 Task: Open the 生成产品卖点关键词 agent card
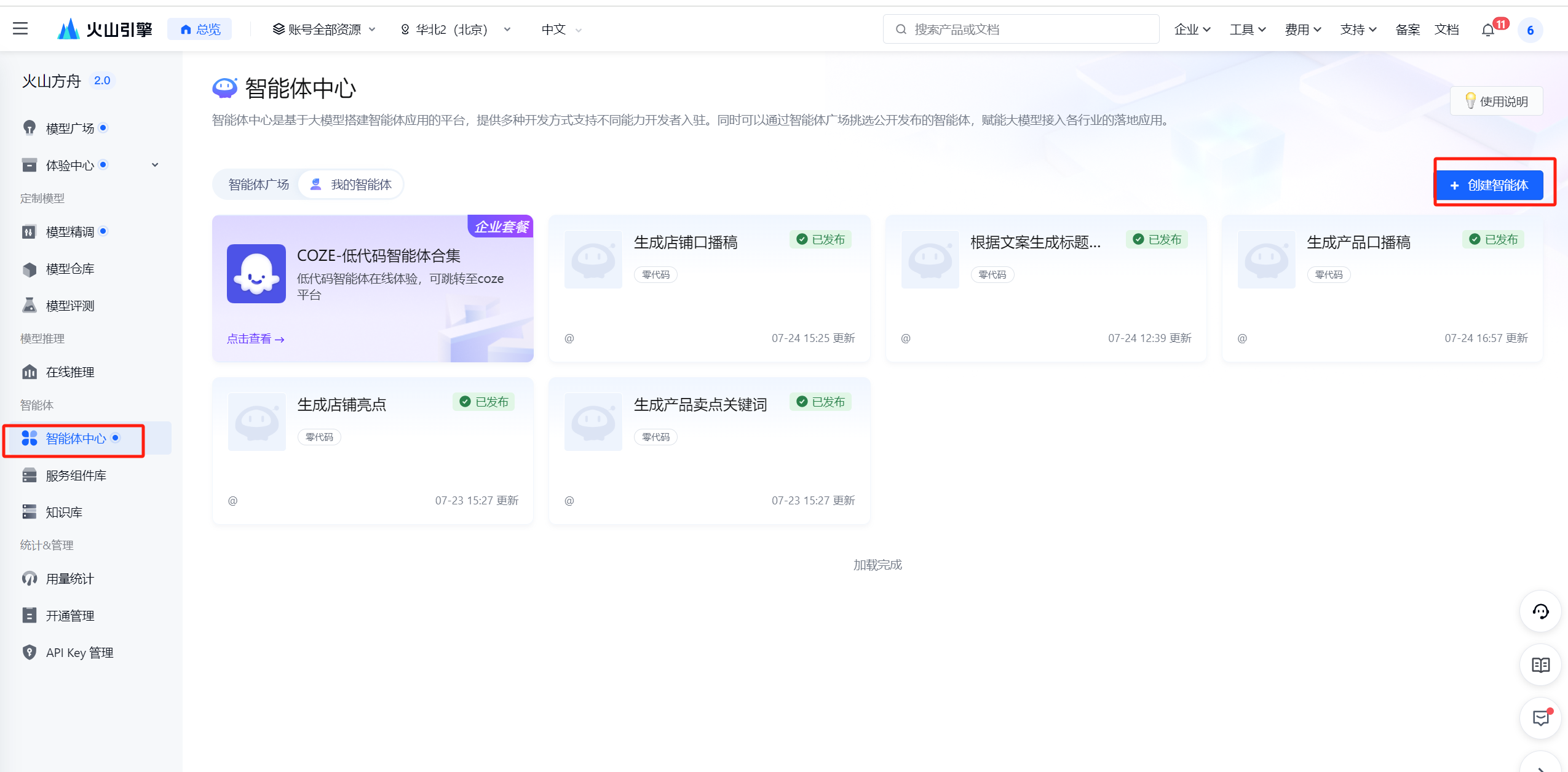(x=709, y=450)
